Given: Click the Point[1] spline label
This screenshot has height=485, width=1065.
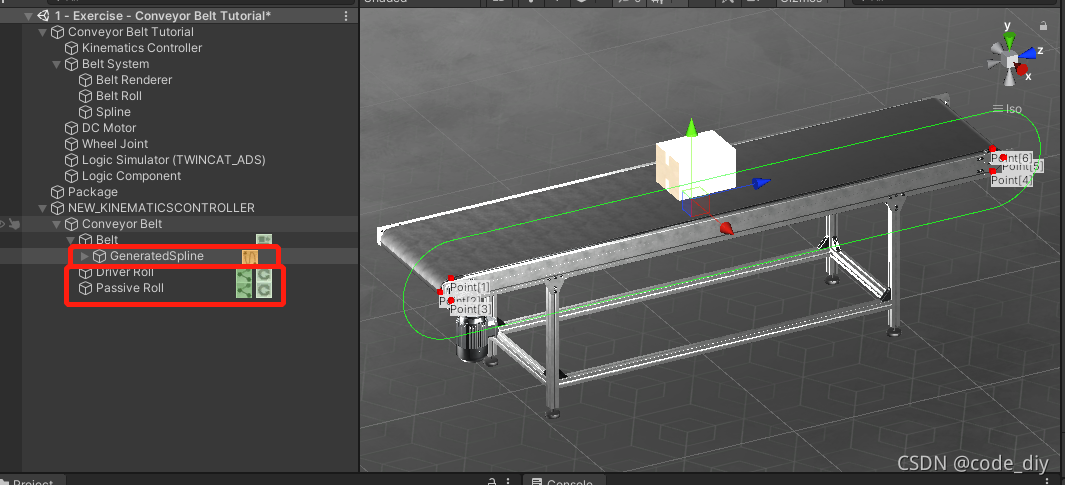Looking at the screenshot, I should (469, 287).
